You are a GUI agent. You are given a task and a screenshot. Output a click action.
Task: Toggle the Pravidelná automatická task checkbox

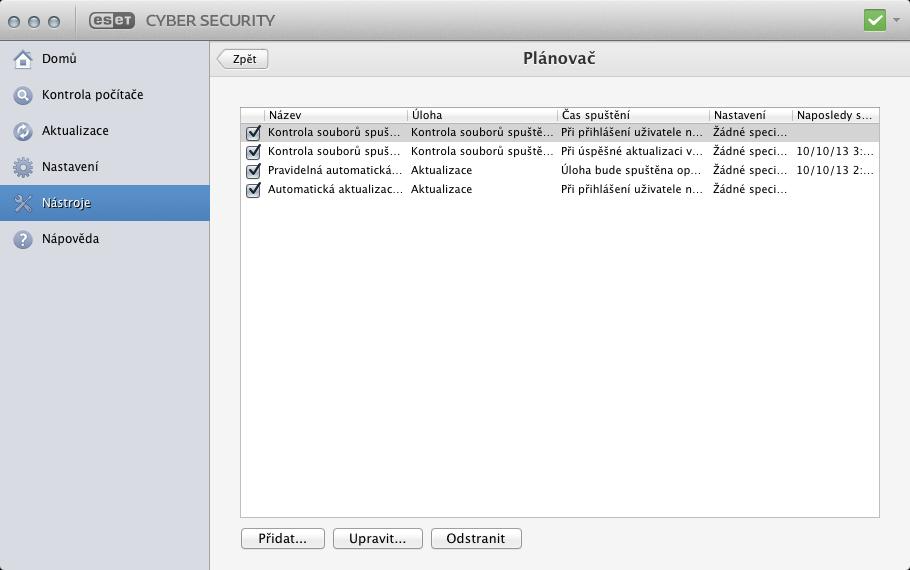[253, 171]
